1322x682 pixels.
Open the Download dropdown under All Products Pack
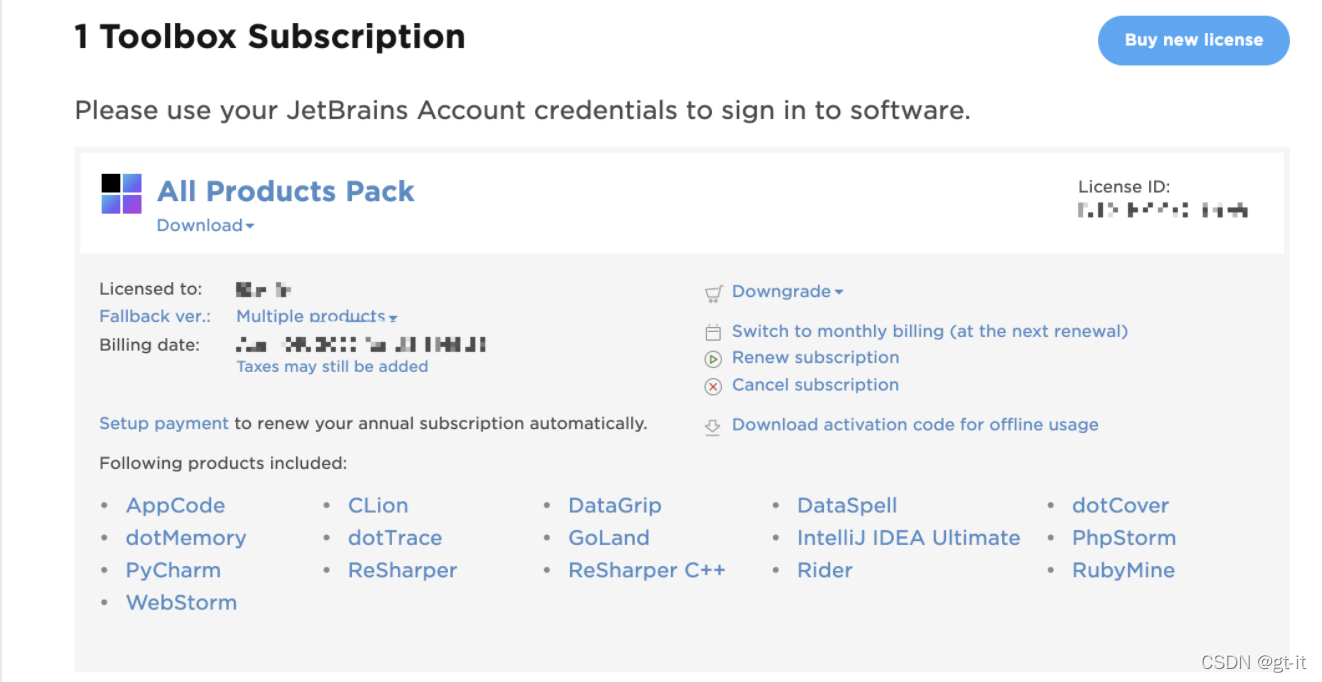click(x=205, y=225)
